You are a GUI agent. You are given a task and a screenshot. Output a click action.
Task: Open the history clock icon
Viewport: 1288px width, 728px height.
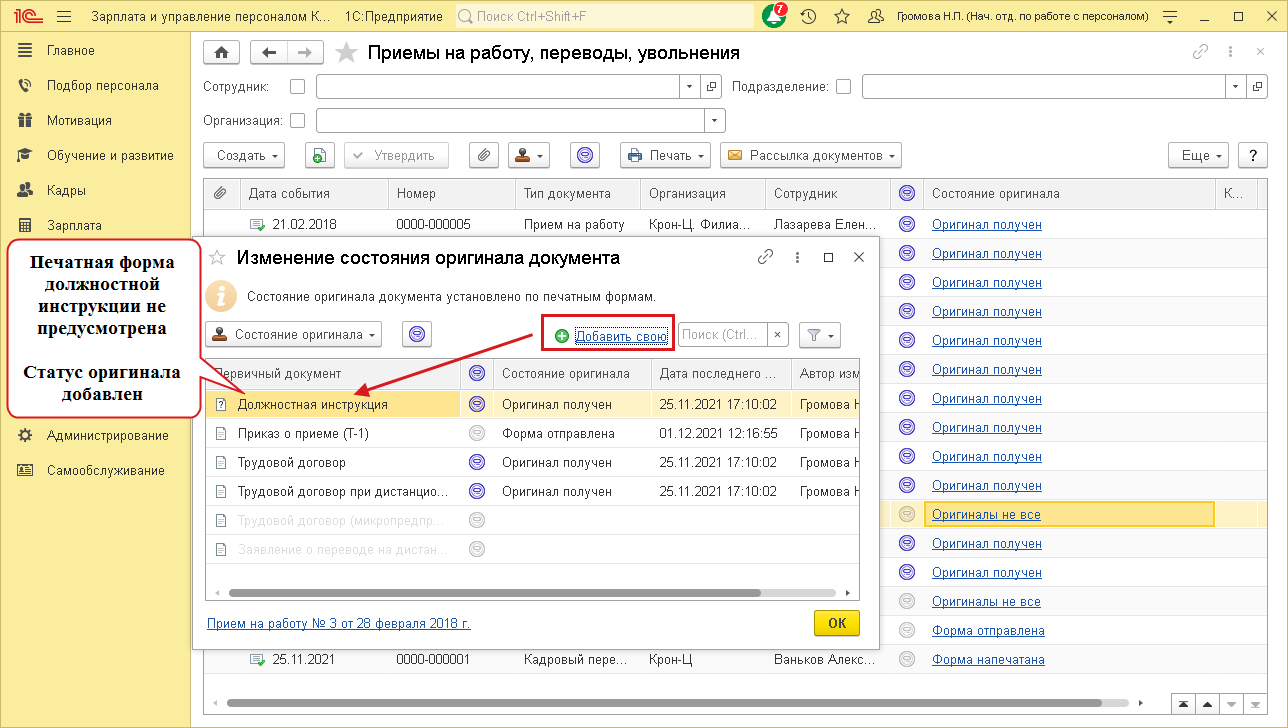(x=808, y=16)
